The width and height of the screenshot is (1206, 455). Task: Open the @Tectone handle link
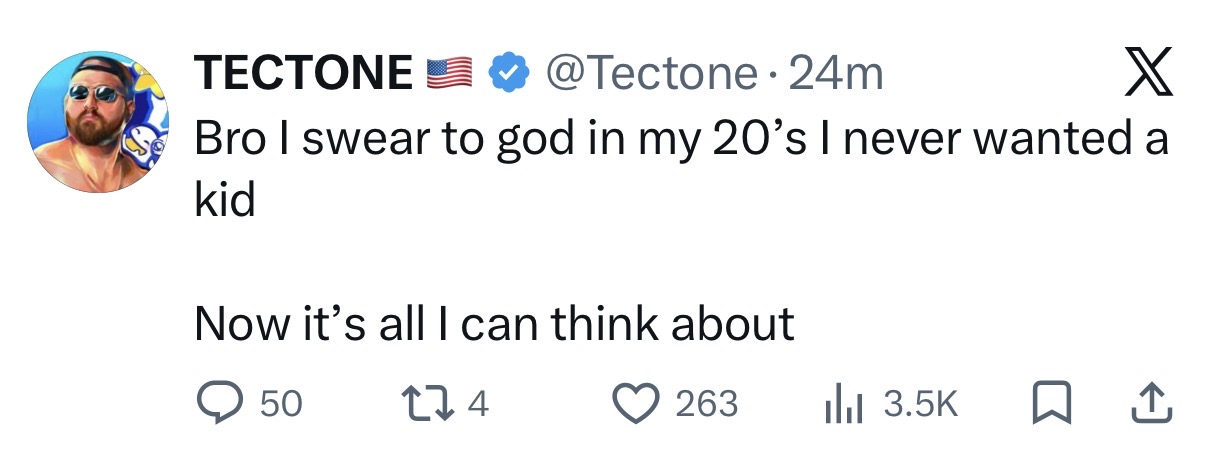click(650, 73)
